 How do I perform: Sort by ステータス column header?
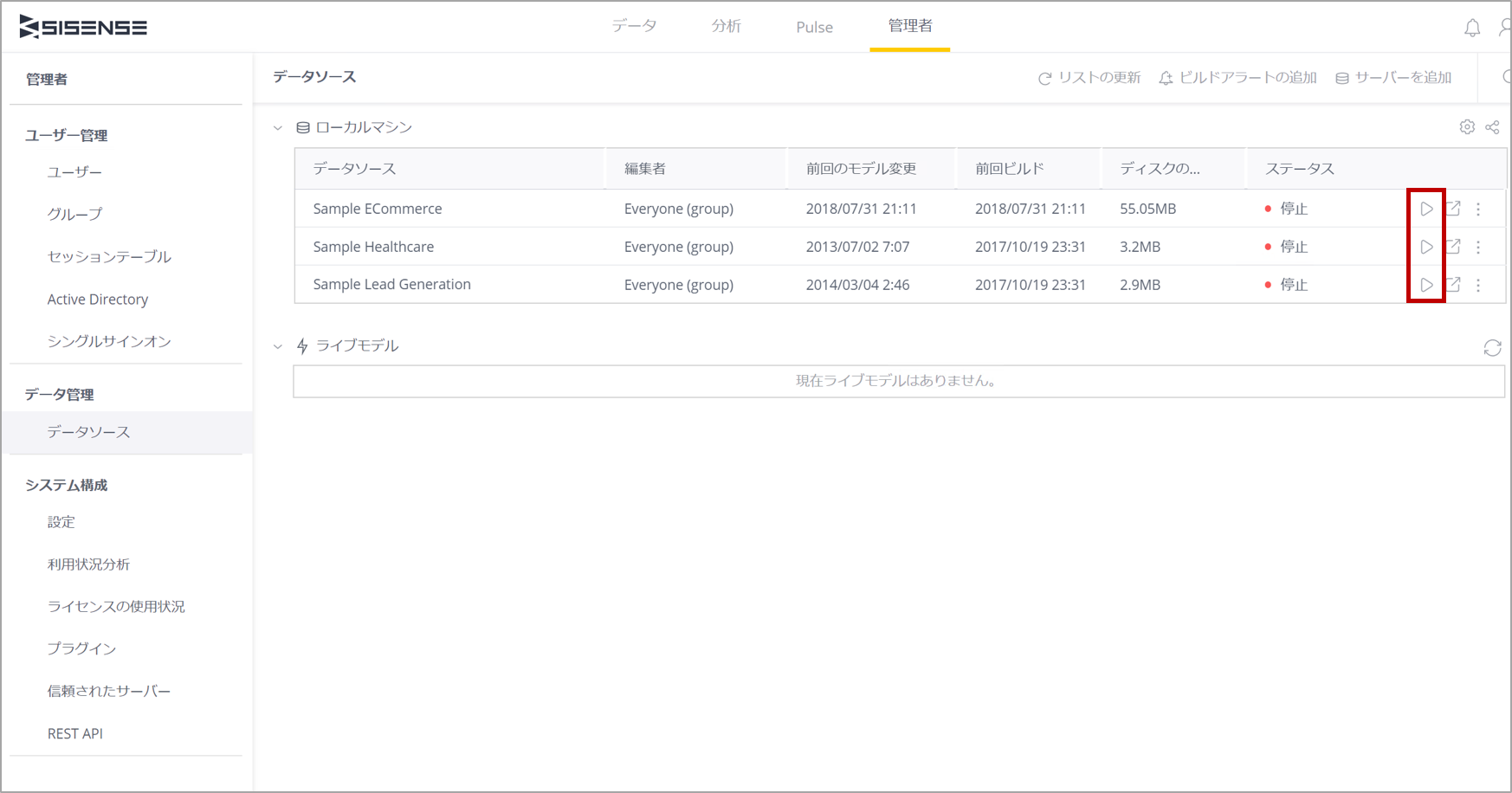(x=1300, y=169)
